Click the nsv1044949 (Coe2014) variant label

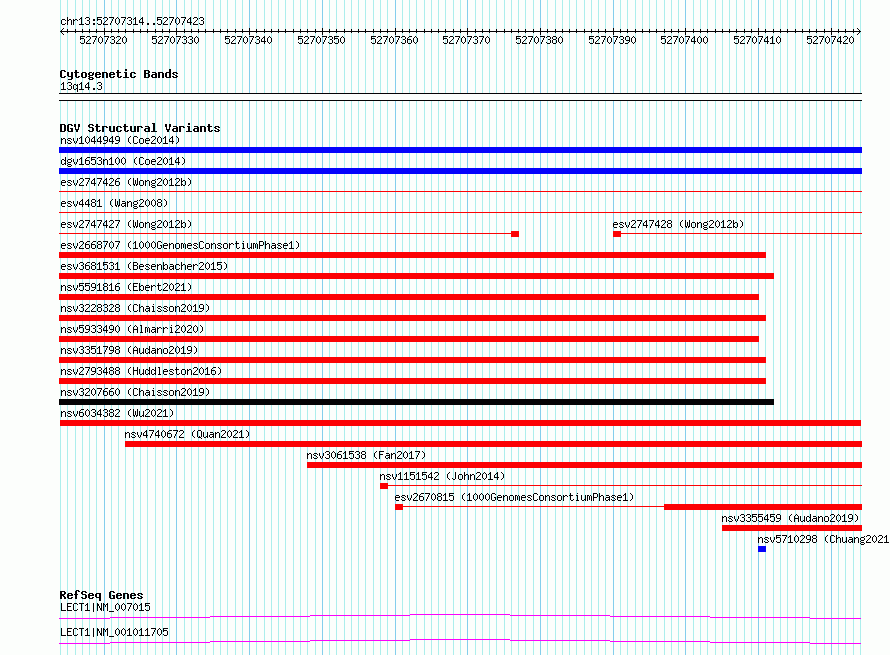pyautogui.click(x=120, y=140)
